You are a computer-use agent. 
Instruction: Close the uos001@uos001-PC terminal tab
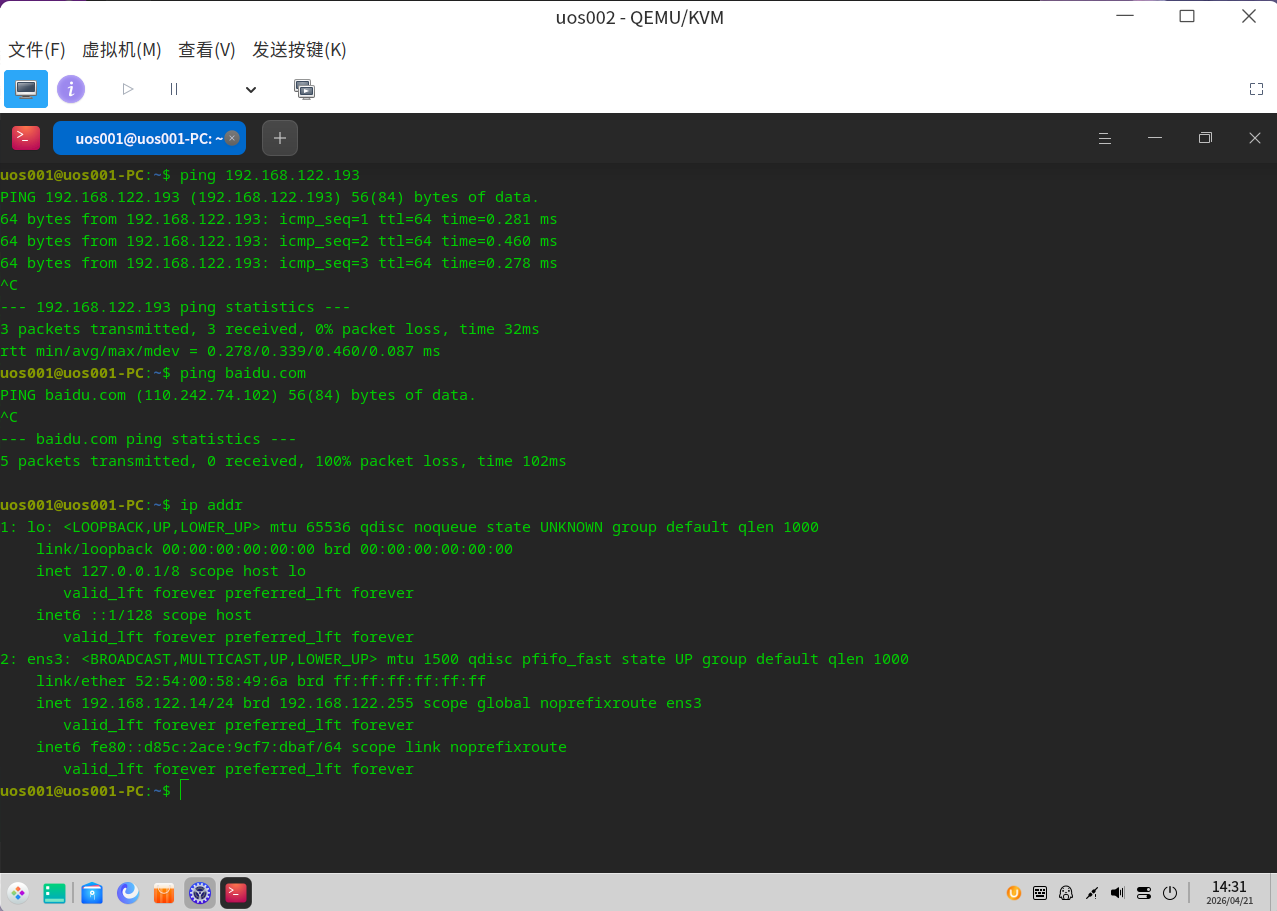(x=232, y=138)
